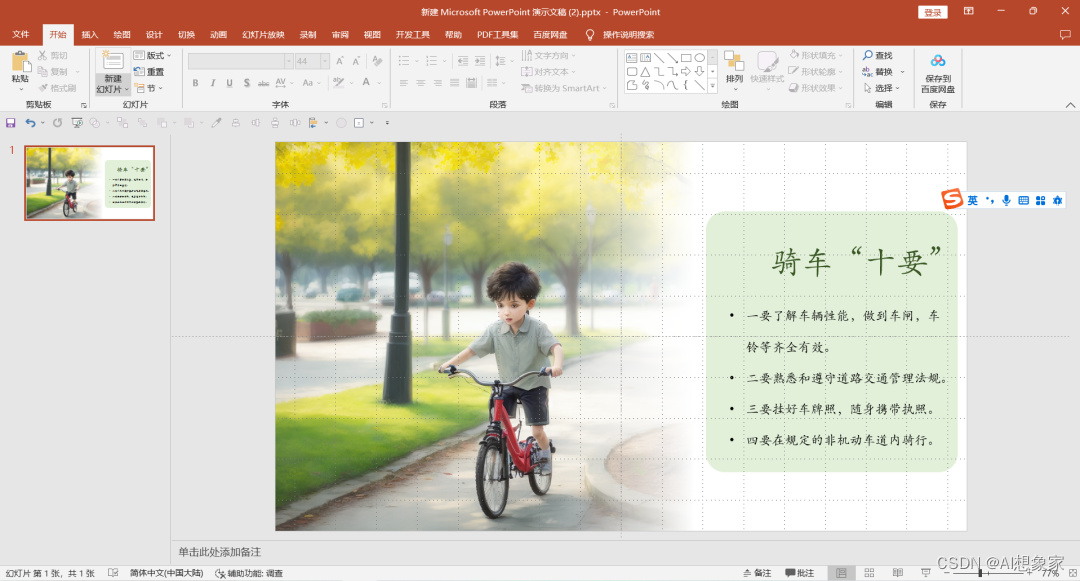
Task: Open Section (节) dropdown
Action: [x=149, y=88]
